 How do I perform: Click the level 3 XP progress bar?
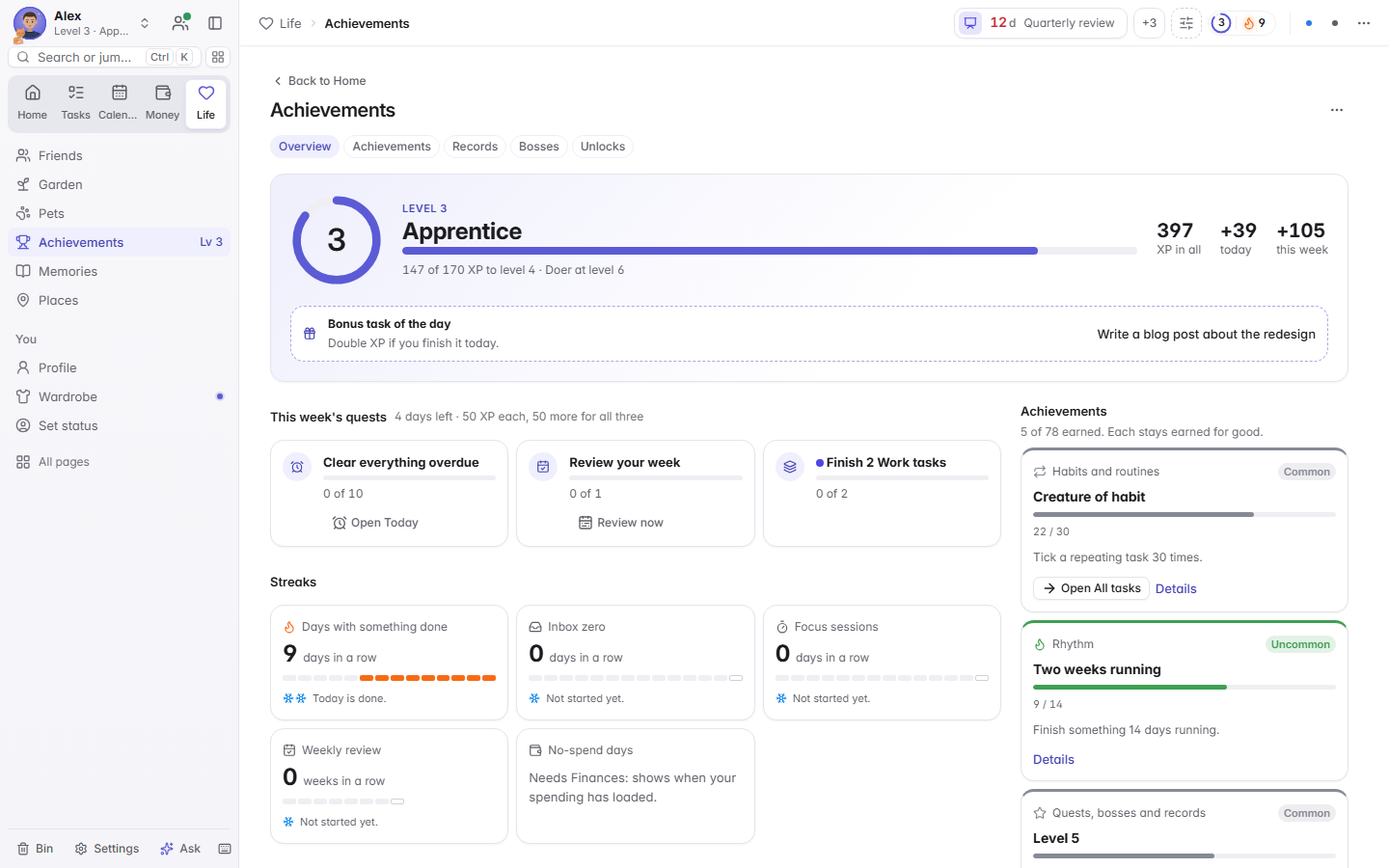770,251
